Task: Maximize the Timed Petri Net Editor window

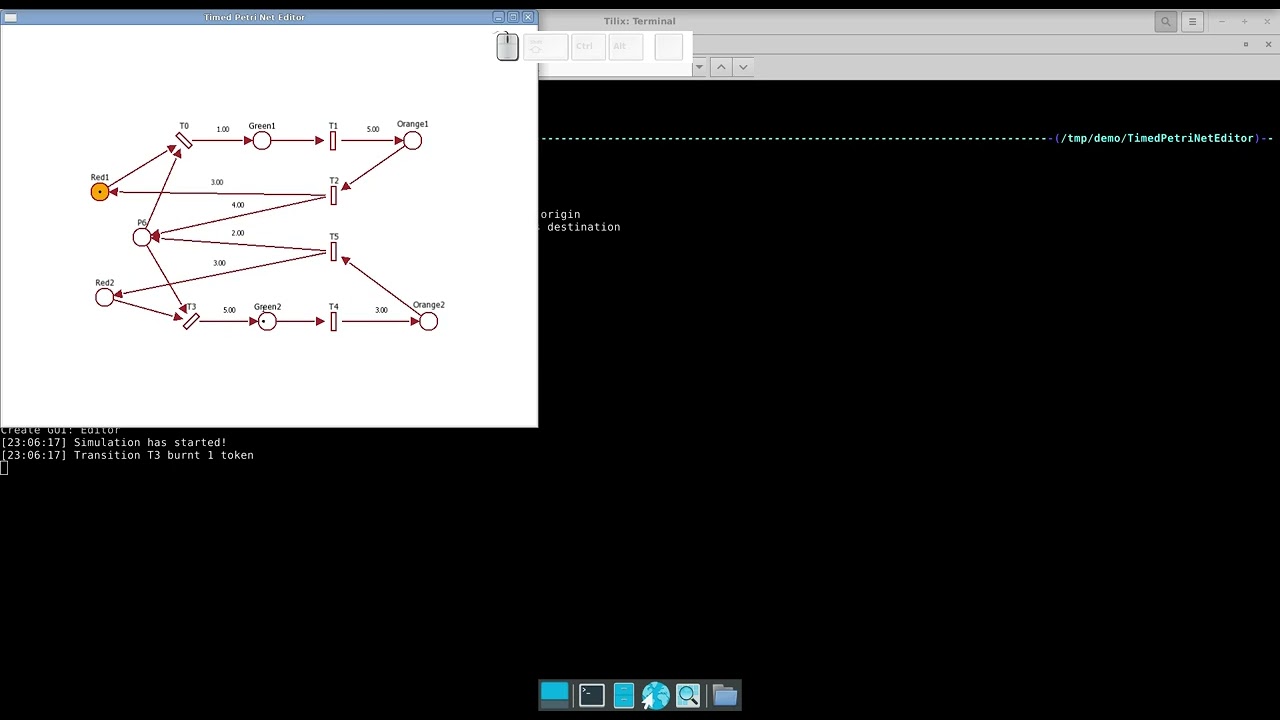Action: coord(513,17)
